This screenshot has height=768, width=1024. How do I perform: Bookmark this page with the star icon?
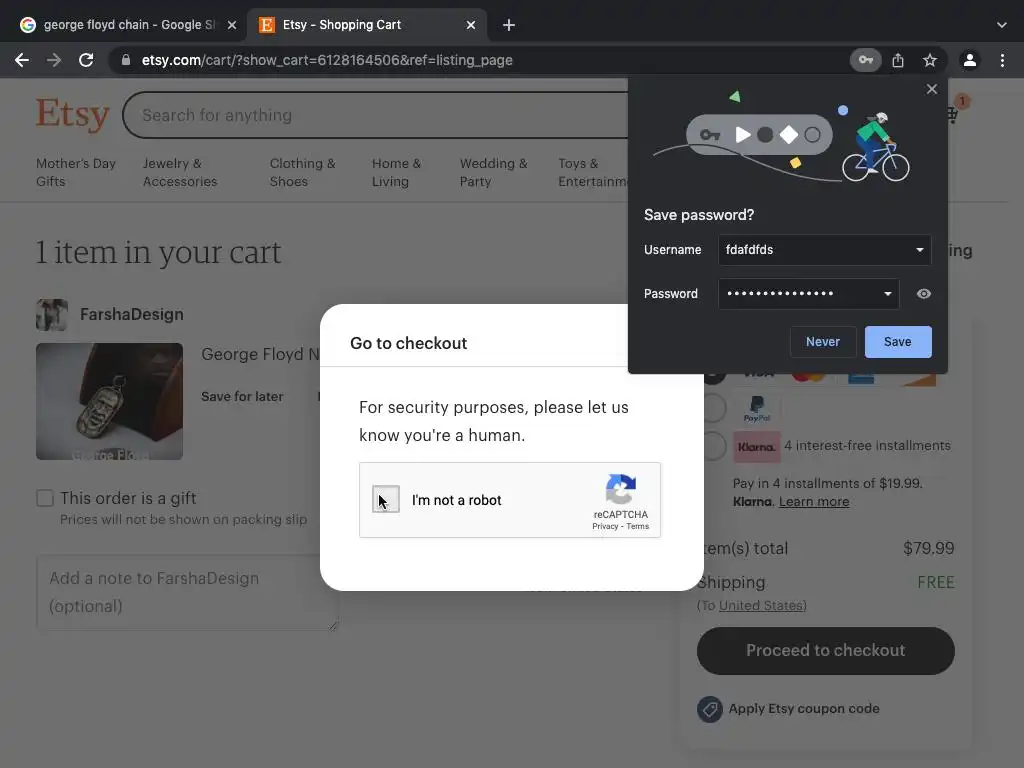[x=930, y=60]
